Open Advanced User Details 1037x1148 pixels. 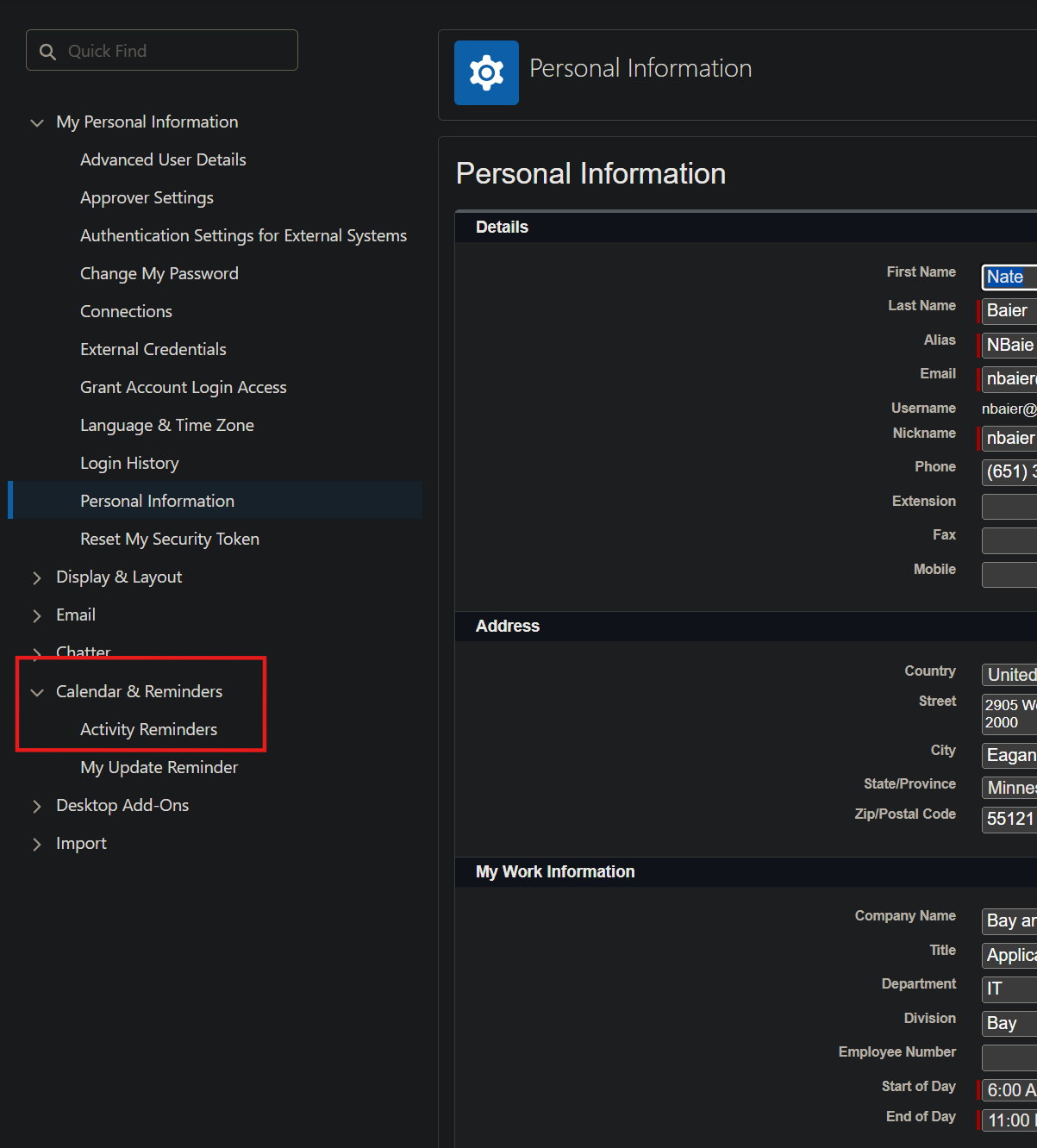[x=163, y=160]
